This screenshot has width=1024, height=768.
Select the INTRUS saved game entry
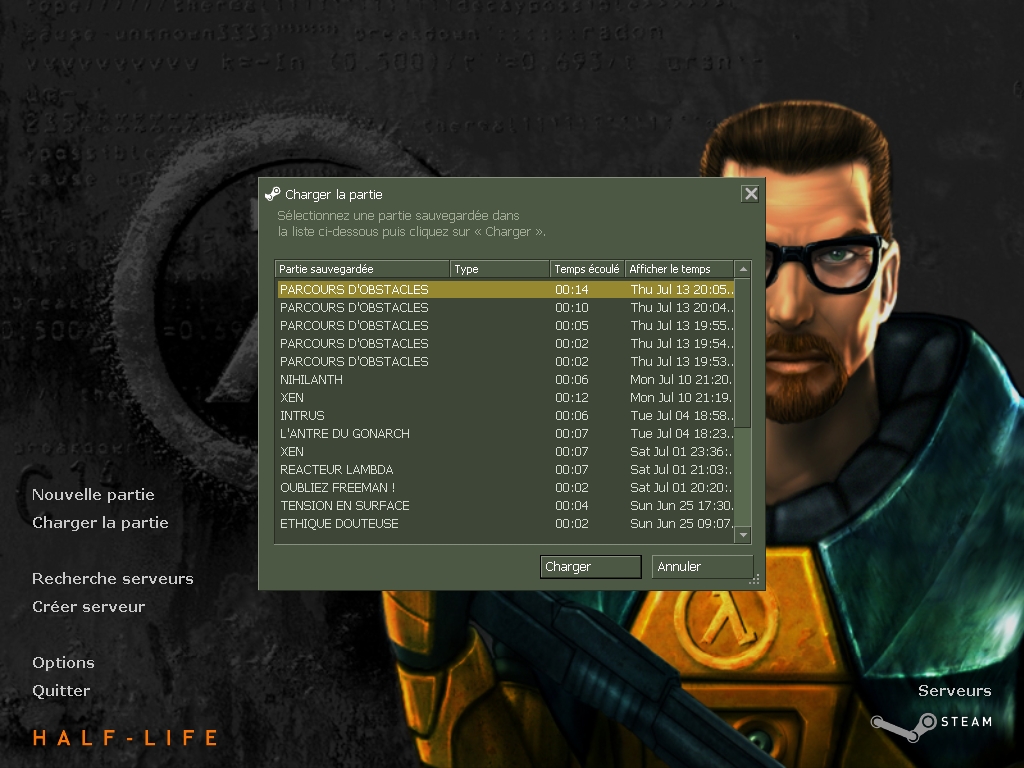[302, 416]
